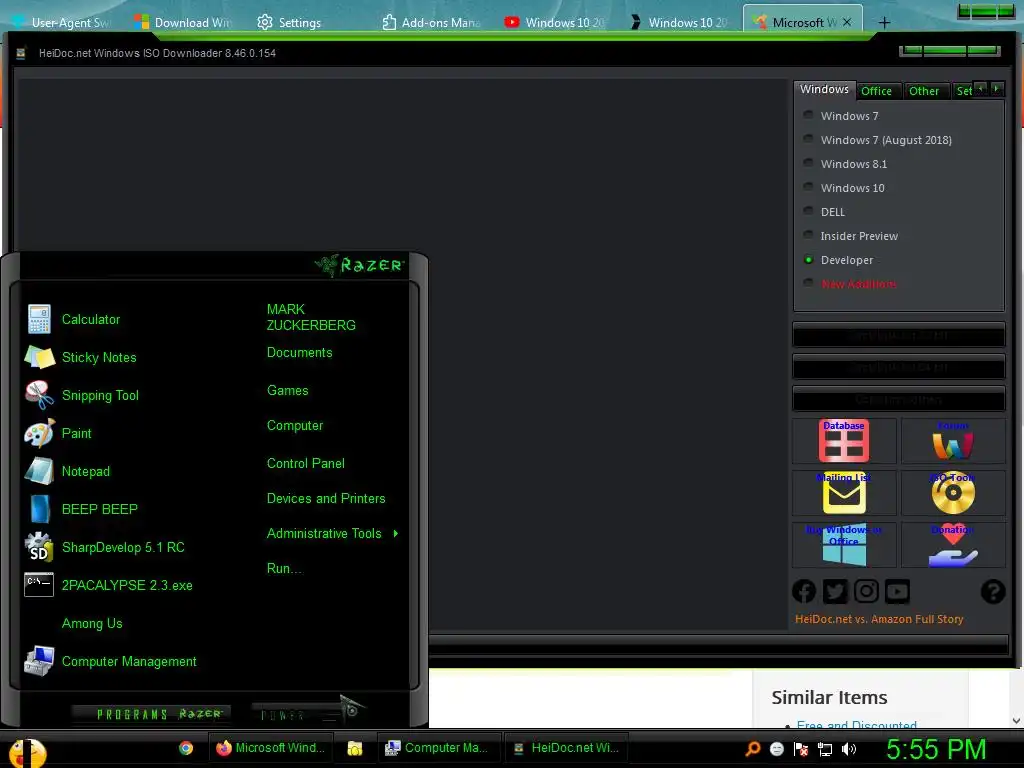This screenshot has width=1024, height=768.
Task: Switch to Computer Management taskbar window
Action: 438,748
